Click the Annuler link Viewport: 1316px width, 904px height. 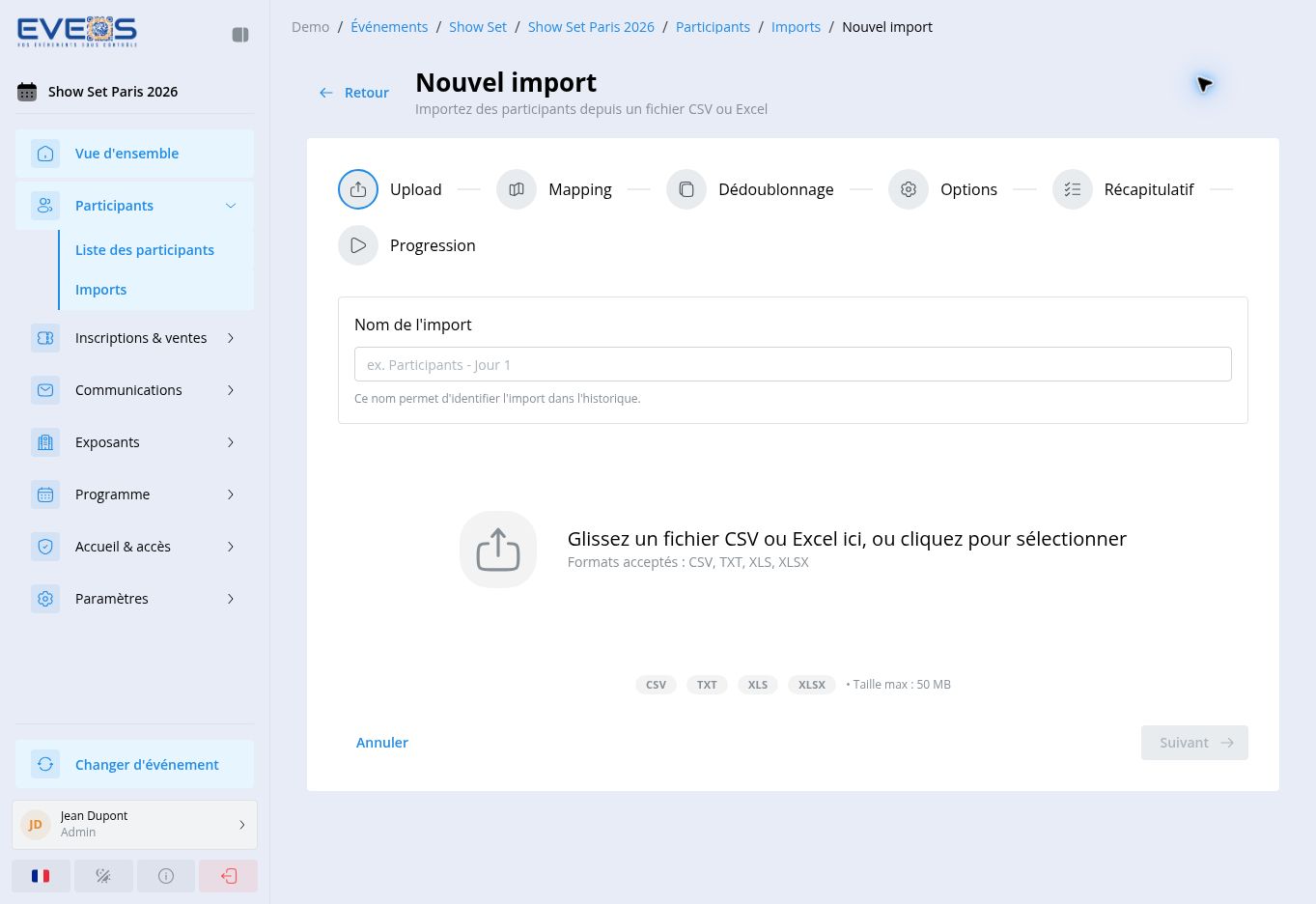point(382,743)
